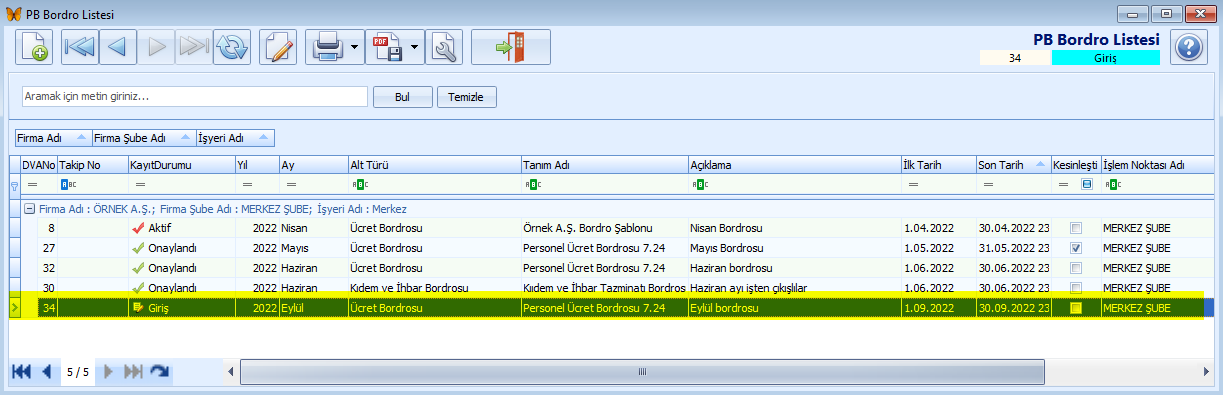Toggle Kesinleşti for Kıdem ve İhbar row
This screenshot has height=395, width=1223.
(x=1075, y=287)
